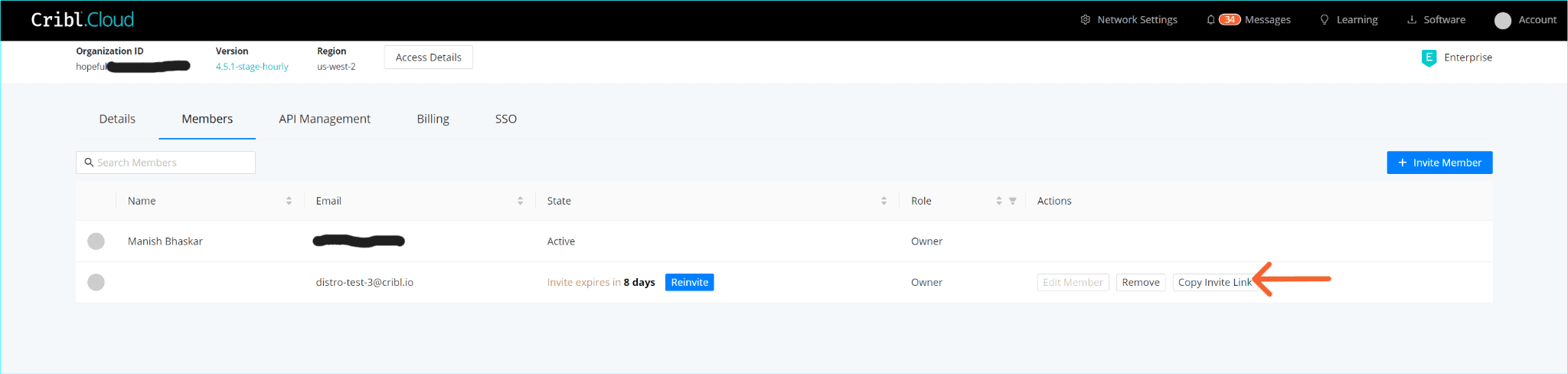Switch to the API Management tab

tap(325, 119)
